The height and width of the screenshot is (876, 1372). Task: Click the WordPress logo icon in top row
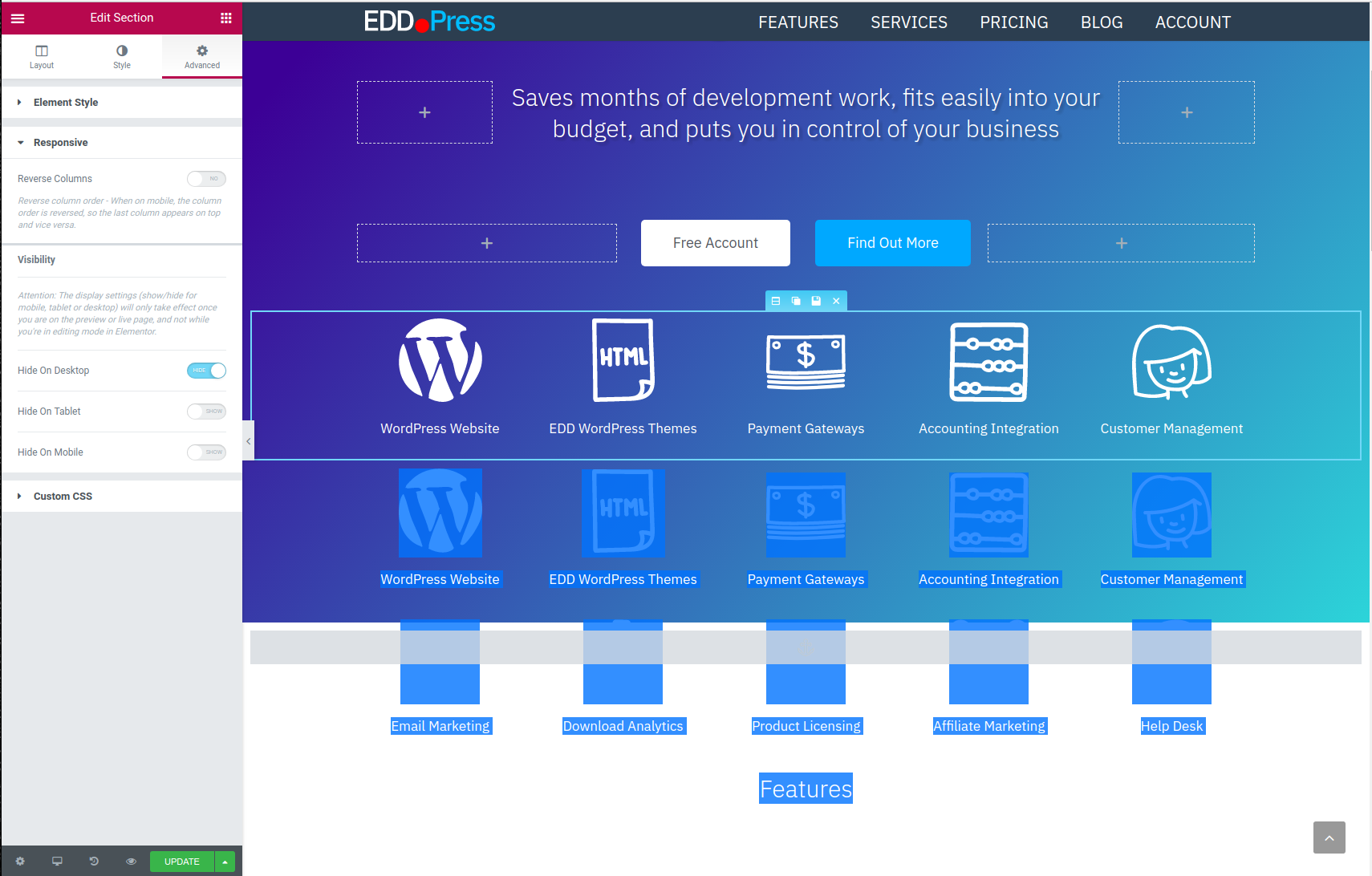click(440, 360)
